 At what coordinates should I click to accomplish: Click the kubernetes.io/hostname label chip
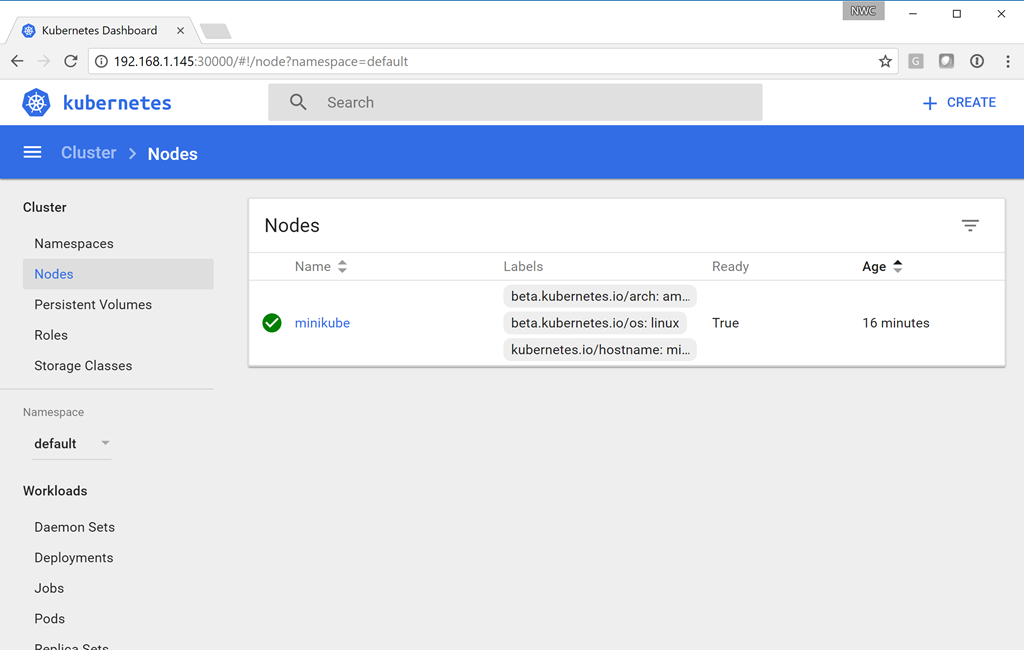(x=600, y=349)
